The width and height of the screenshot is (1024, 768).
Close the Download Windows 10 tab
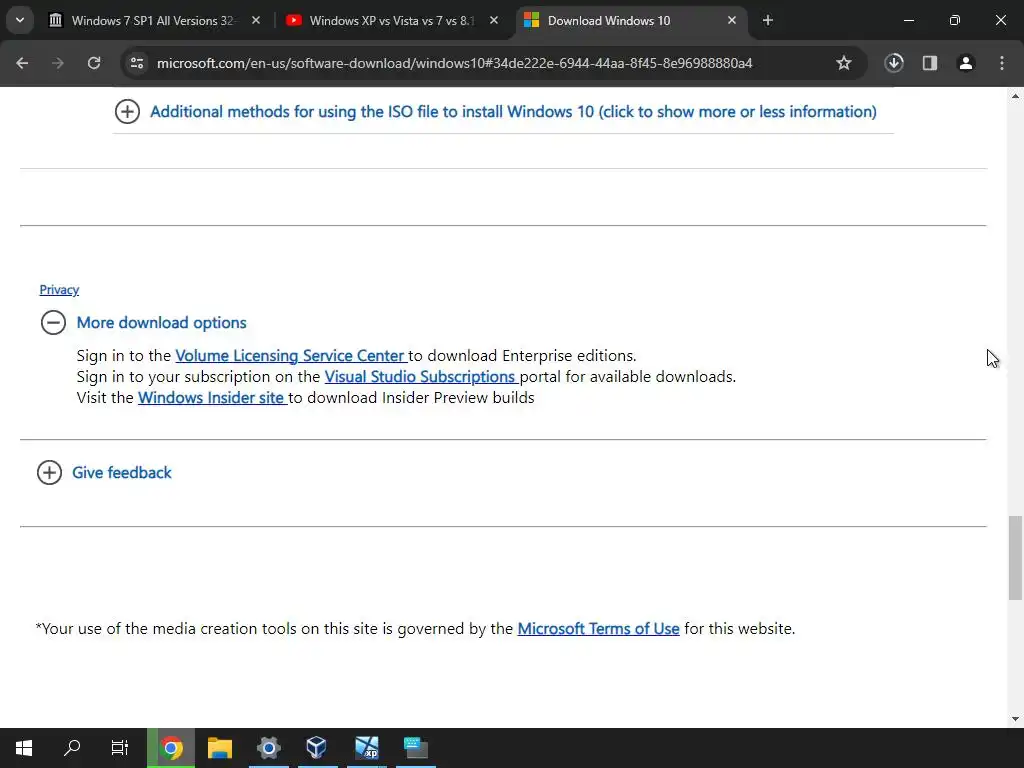732,20
